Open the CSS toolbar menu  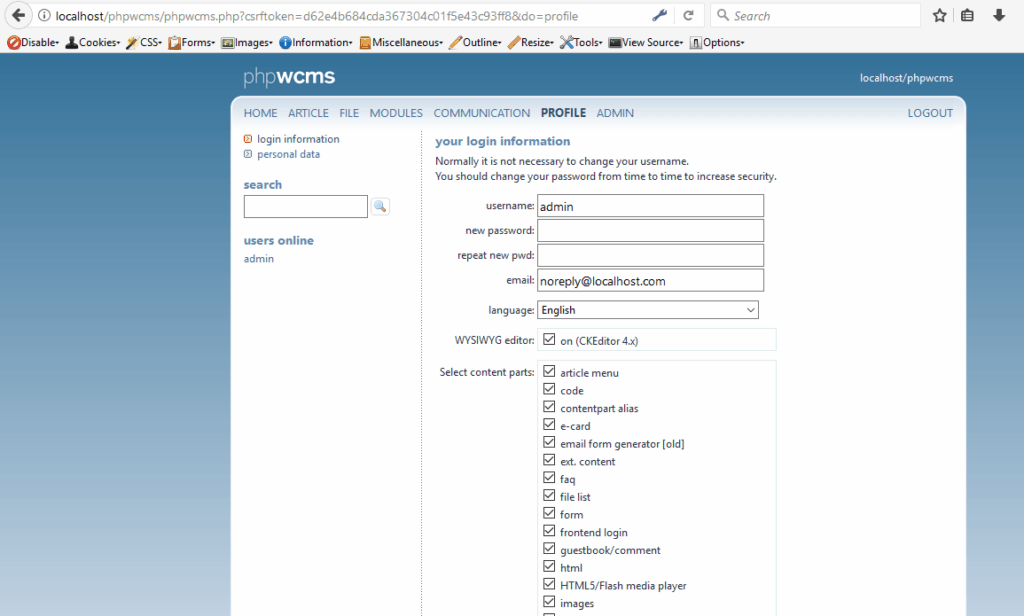pos(144,42)
